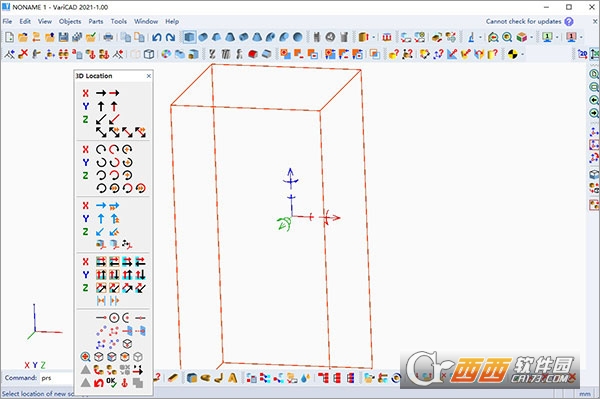600x399 pixels.
Task: Open a file using the folder icon
Action: [23, 37]
